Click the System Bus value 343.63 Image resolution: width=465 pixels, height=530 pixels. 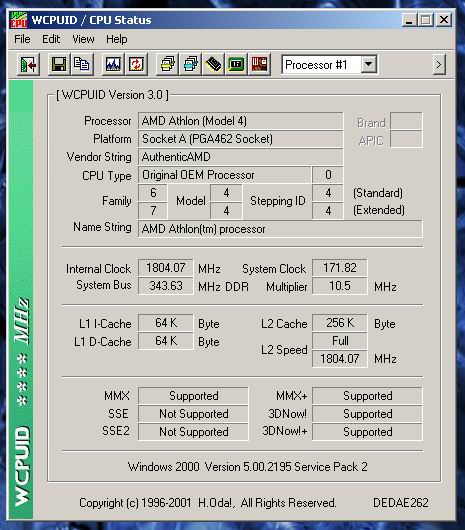click(x=166, y=286)
